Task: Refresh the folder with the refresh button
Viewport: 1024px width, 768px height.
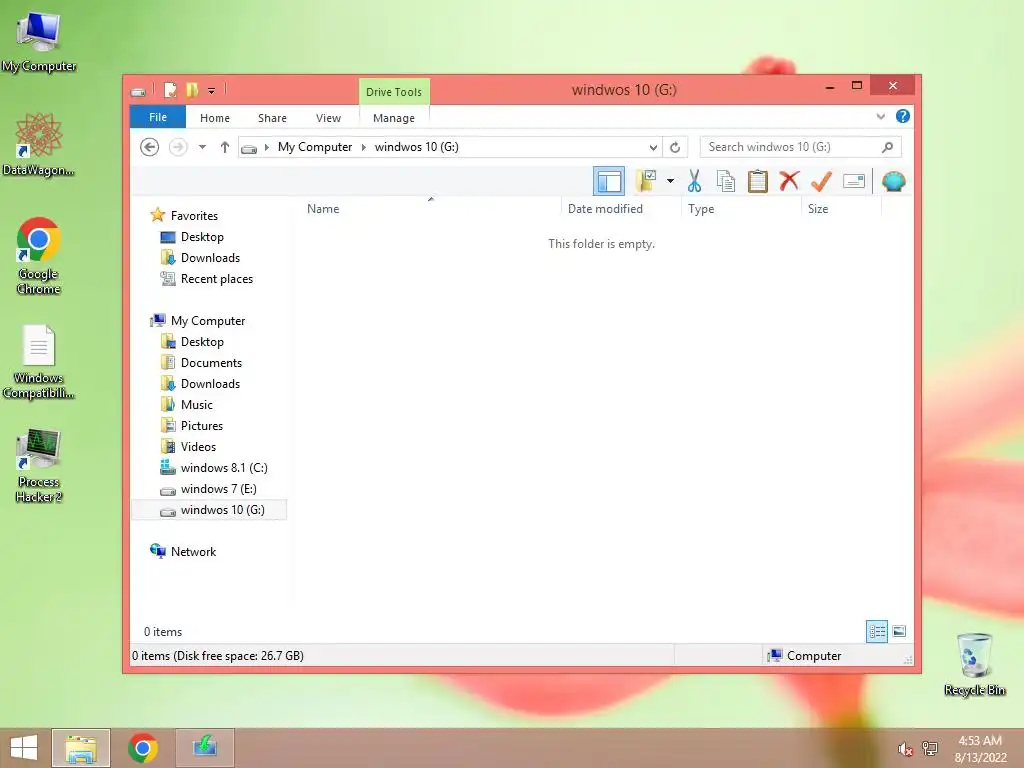Action: click(x=675, y=148)
